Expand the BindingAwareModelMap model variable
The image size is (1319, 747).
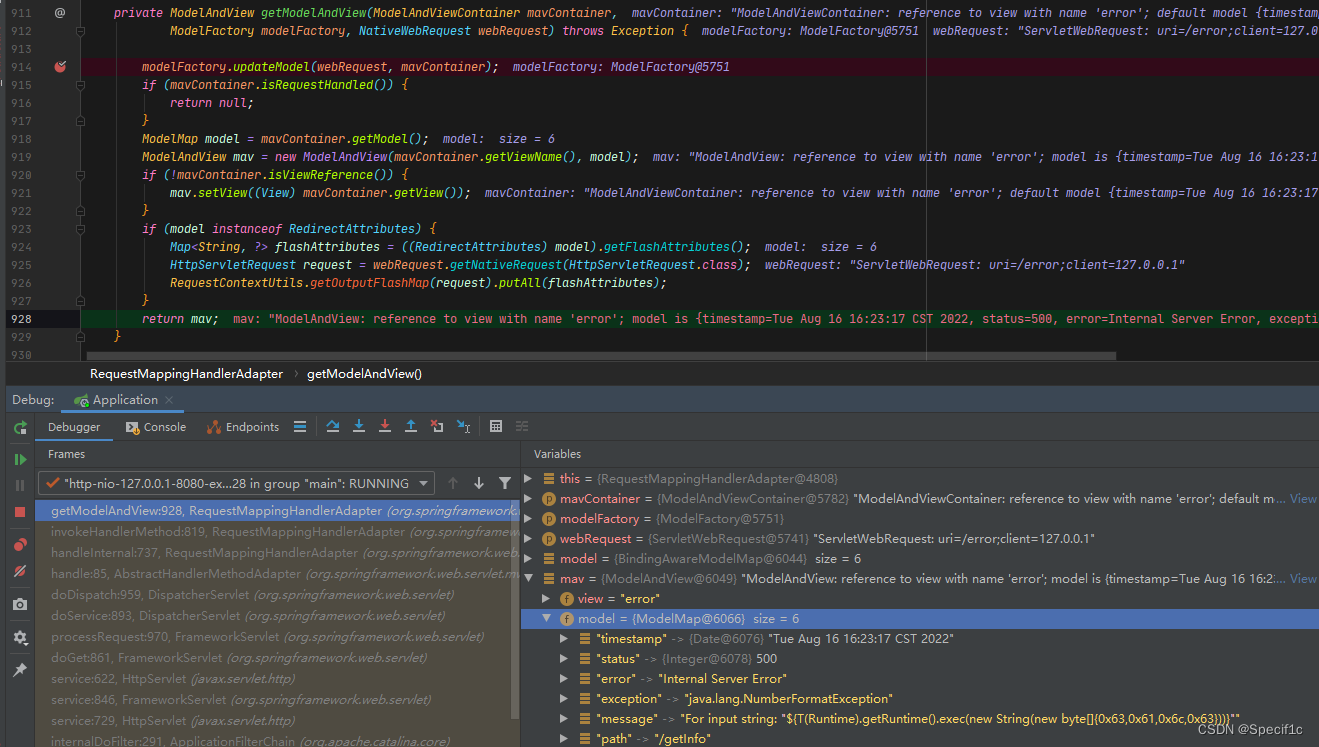[x=529, y=559]
